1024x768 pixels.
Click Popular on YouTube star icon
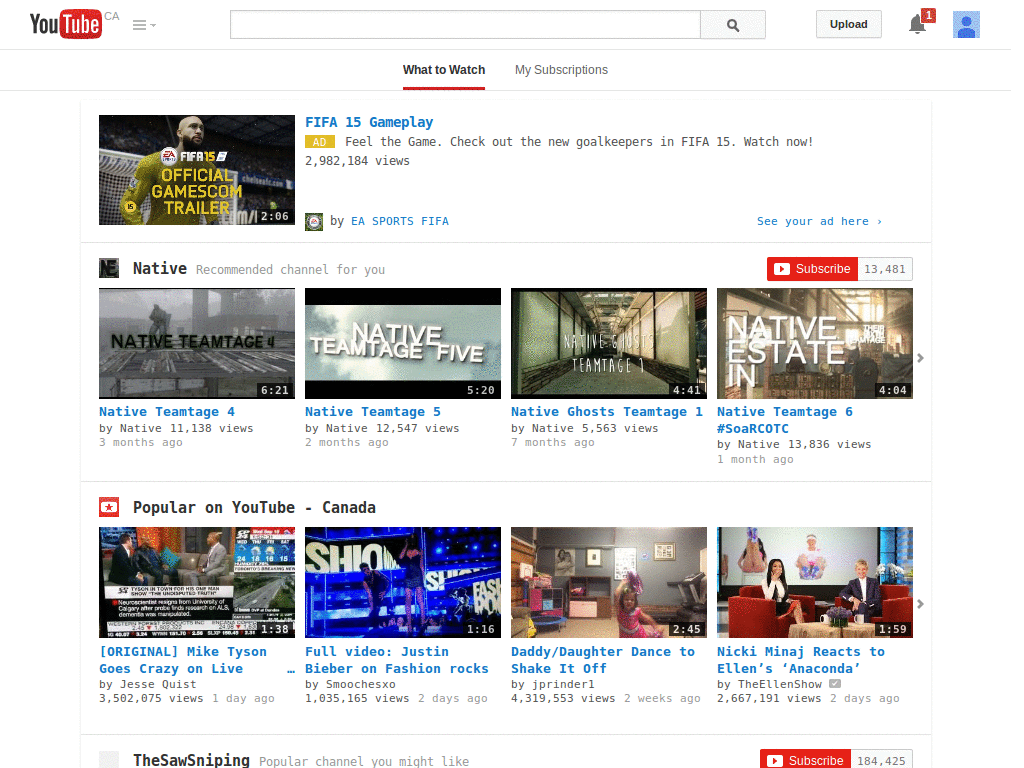[109, 507]
